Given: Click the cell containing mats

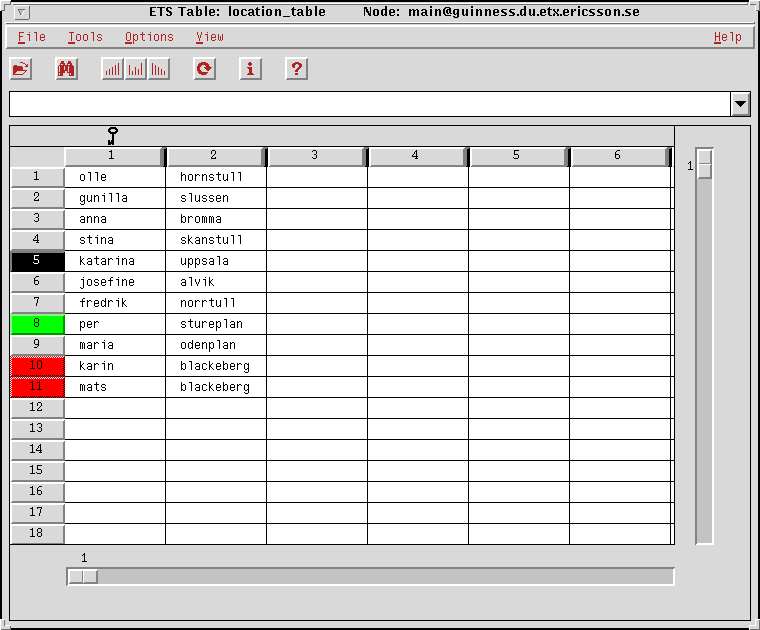Looking at the screenshot, I should 115,387.
